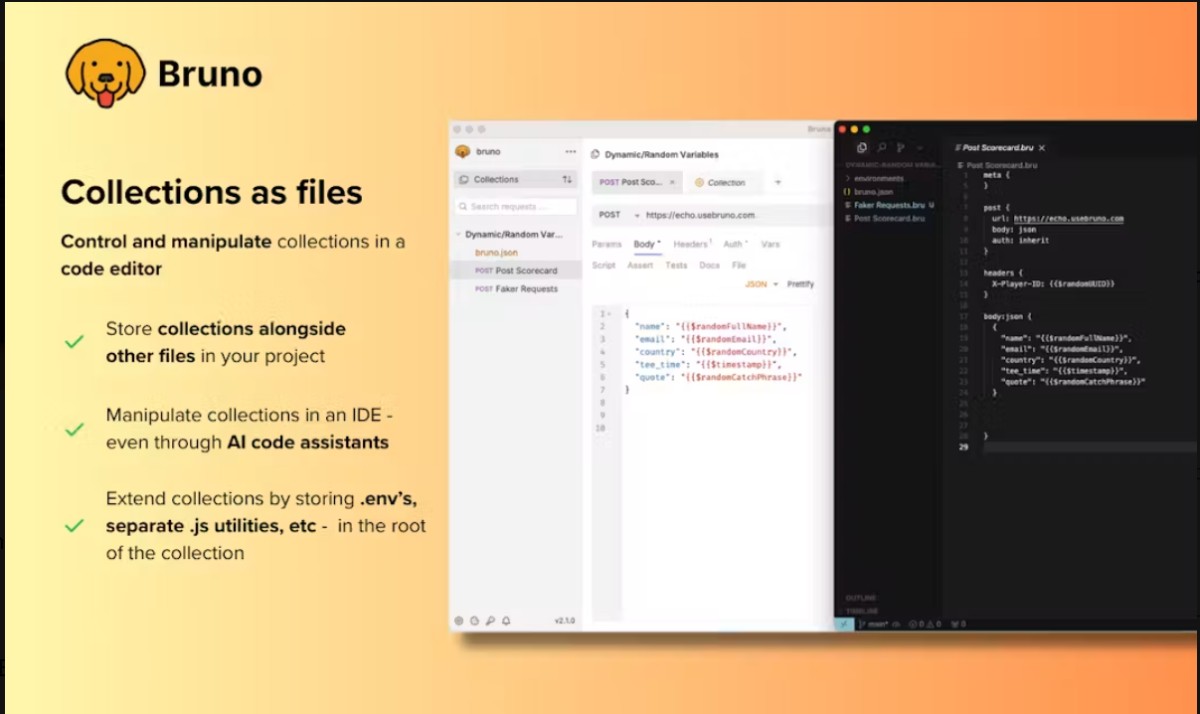Click the notifications bell in Bruno's footer
Screen dimensions: 1200x714
click(x=506, y=620)
